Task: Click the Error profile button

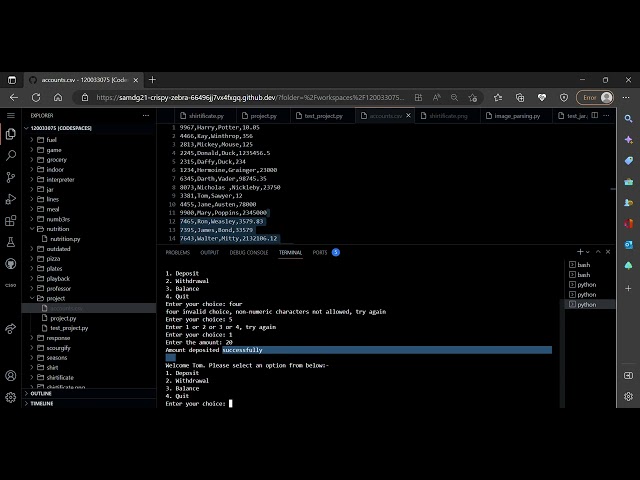Action: coord(595,98)
